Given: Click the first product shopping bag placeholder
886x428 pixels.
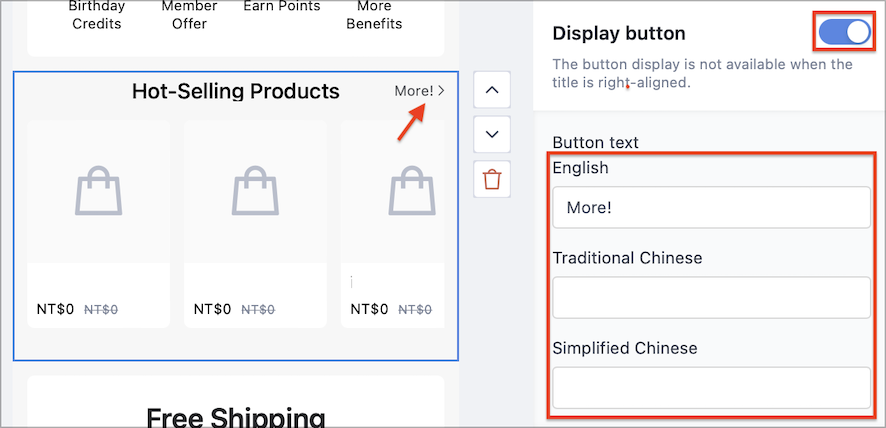Looking at the screenshot, I should point(98,191).
